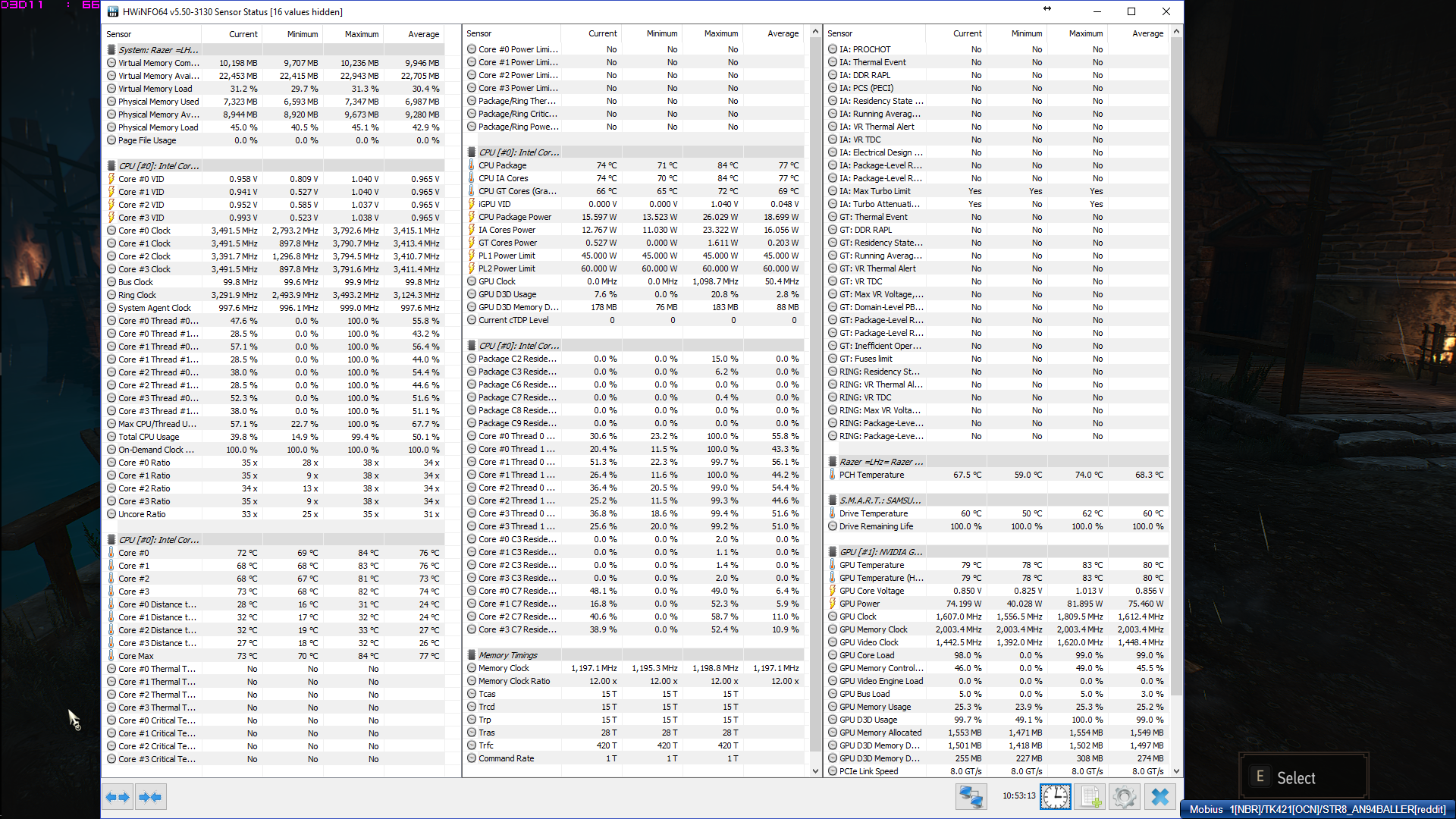Select the Package C2 Residency row

(x=634, y=359)
